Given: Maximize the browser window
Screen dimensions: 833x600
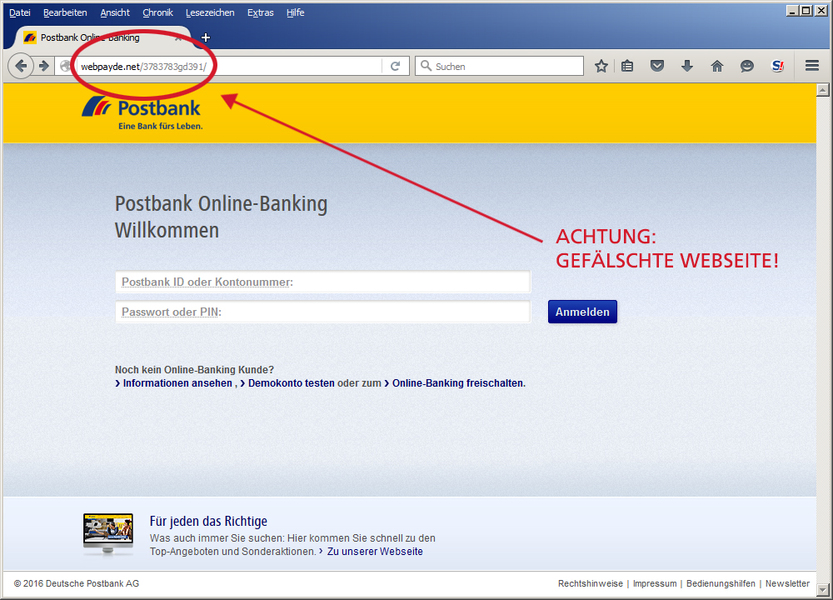Looking at the screenshot, I should [806, 11].
